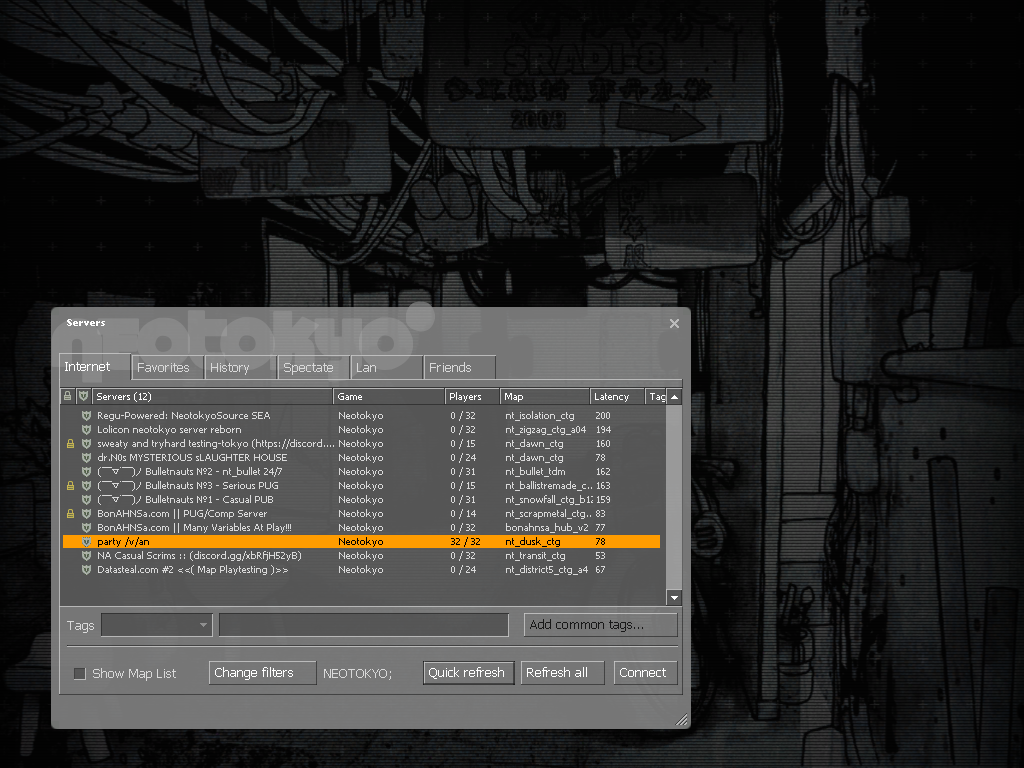Click the shield icon beside Lolicon neotokyo server
The image size is (1024, 768).
click(86, 430)
